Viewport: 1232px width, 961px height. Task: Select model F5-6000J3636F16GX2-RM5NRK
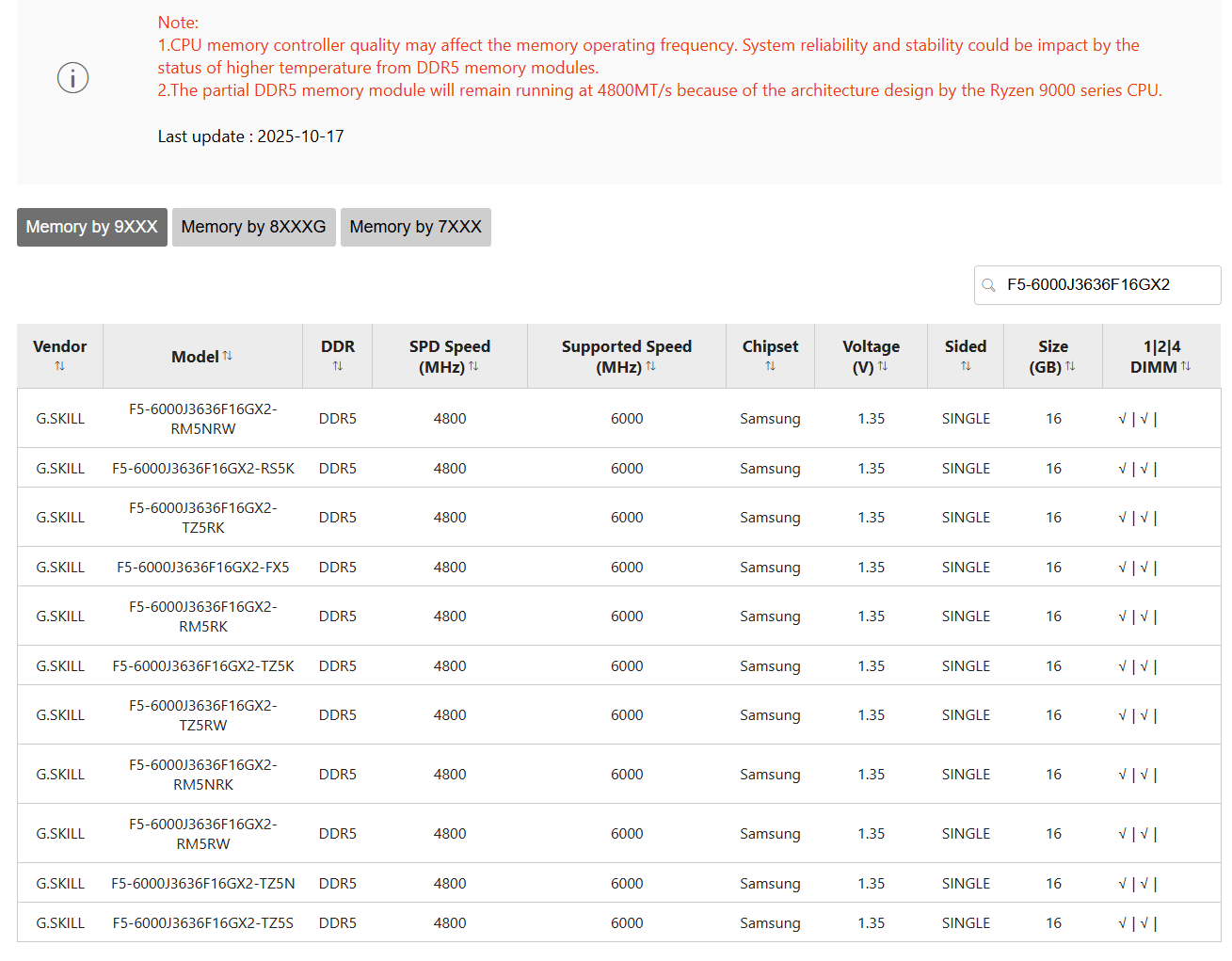point(203,775)
